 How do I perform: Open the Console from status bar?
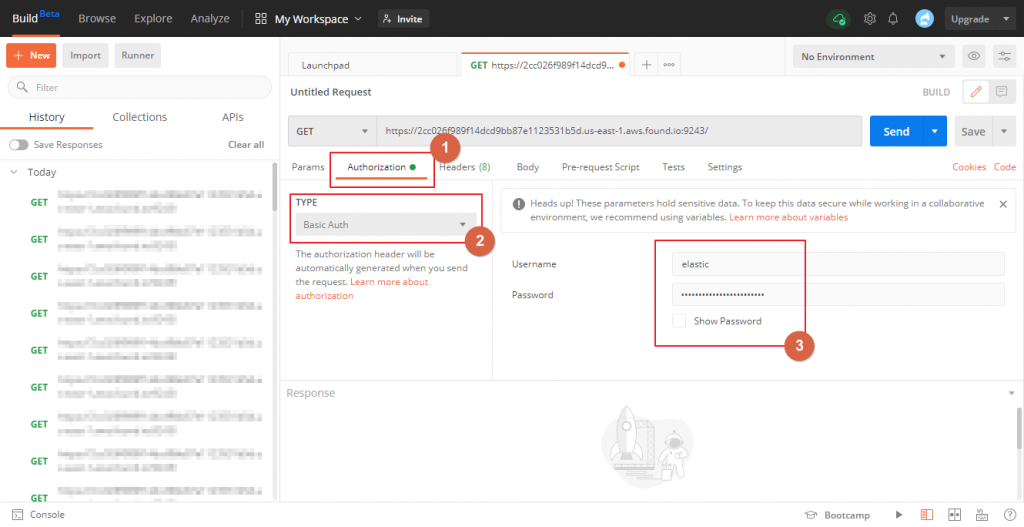point(39,515)
